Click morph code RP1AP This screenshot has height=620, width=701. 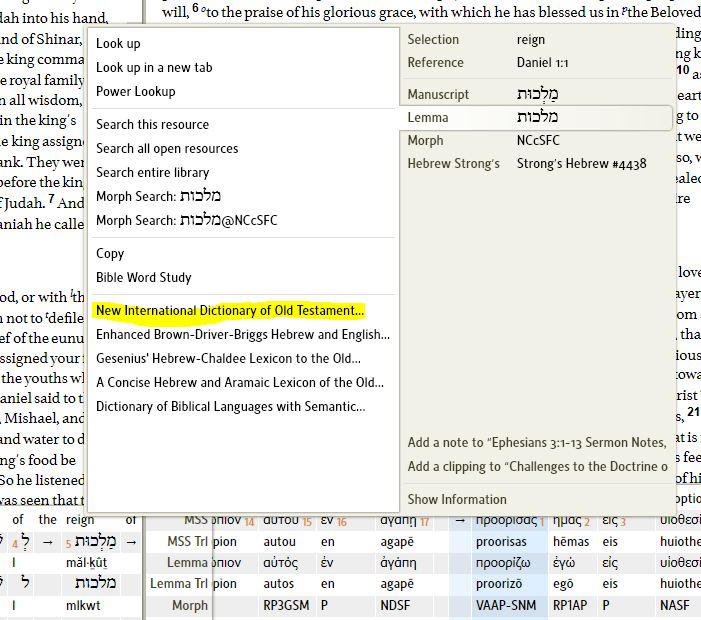pos(570,605)
